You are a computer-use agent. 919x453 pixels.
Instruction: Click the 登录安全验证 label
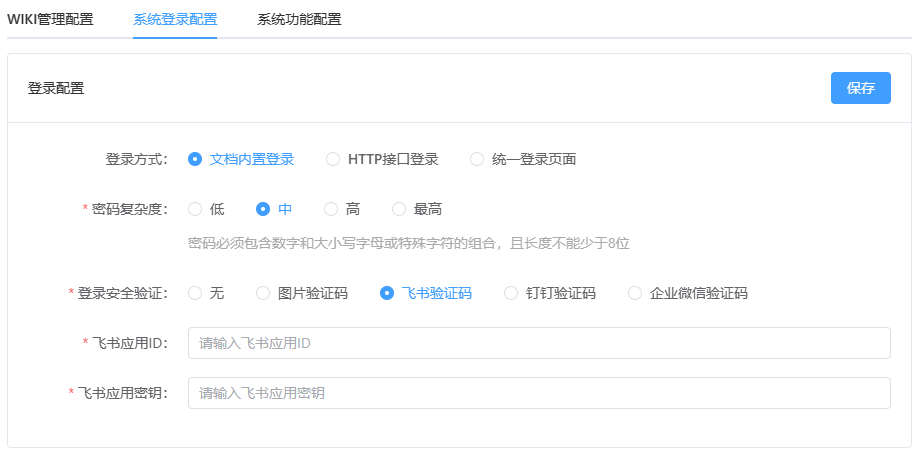[x=122, y=293]
